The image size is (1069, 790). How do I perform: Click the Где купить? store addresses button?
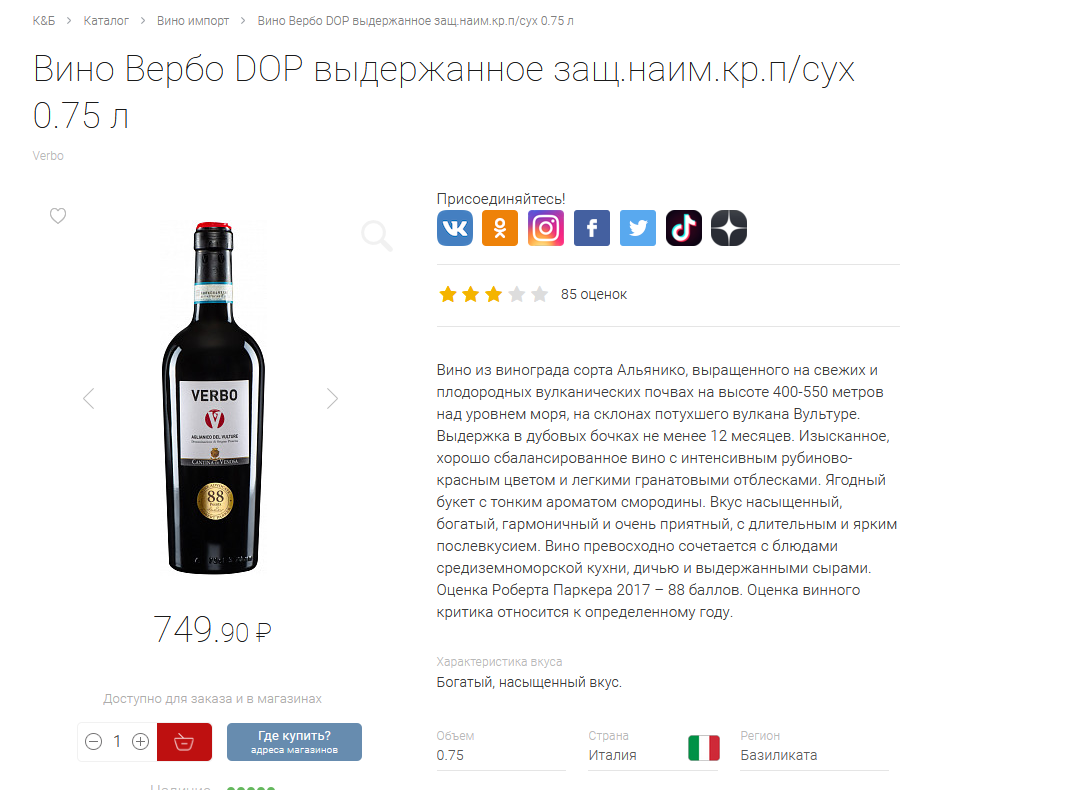tap(295, 742)
